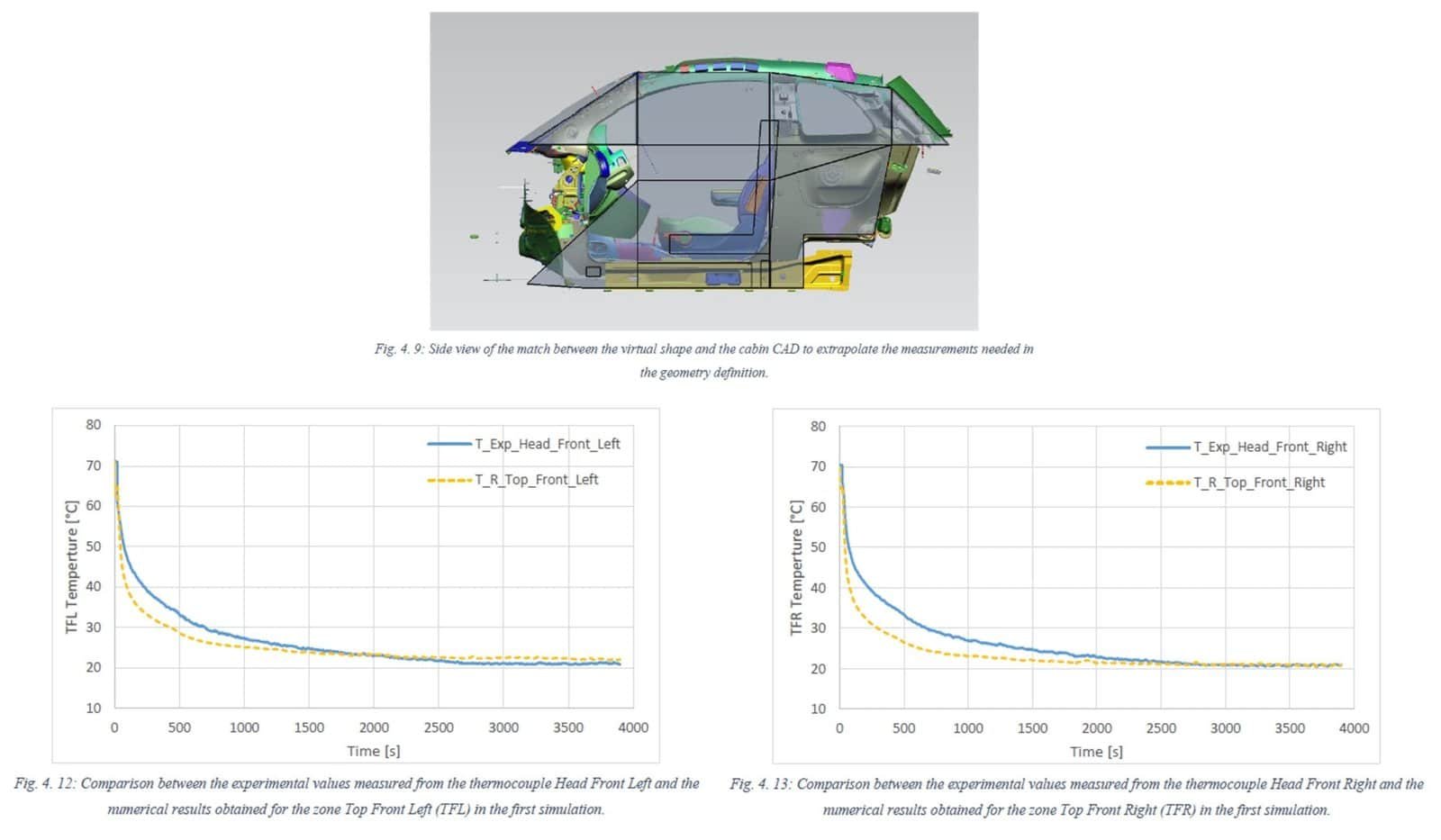Viewport: 1441px width, 840px height.
Task: Click the 3500 x-axis label on right chart
Action: click(x=1290, y=728)
